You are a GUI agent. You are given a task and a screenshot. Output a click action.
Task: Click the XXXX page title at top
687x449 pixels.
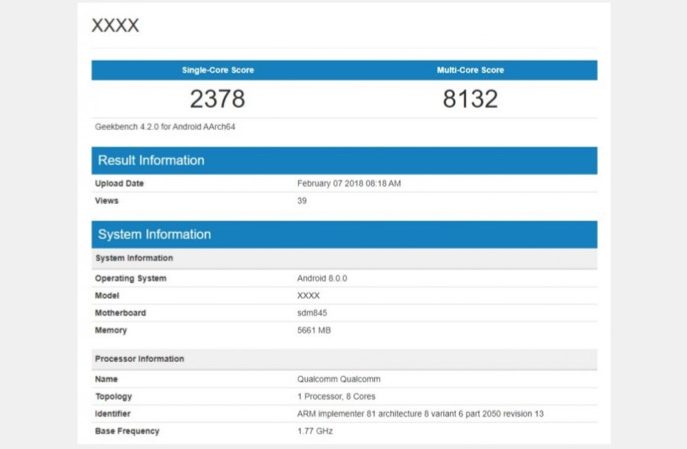(115, 26)
